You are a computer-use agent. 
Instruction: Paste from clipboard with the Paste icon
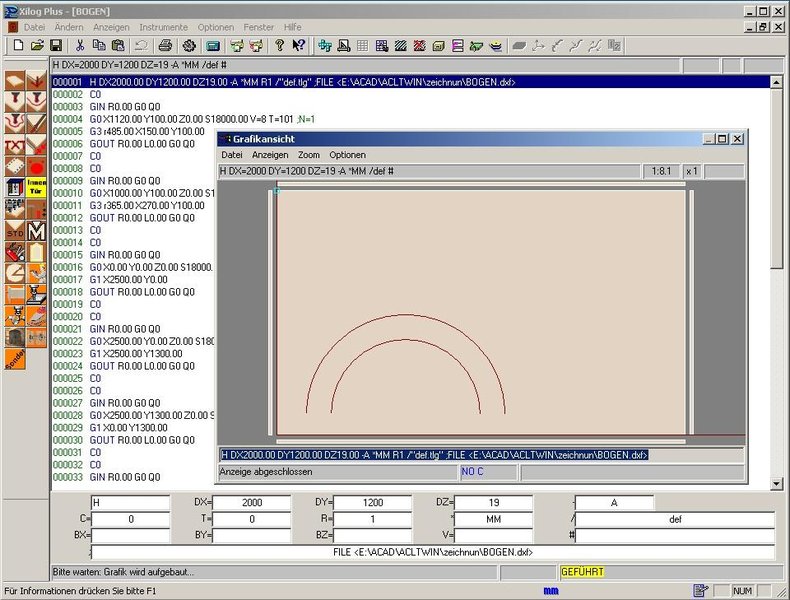[118, 46]
